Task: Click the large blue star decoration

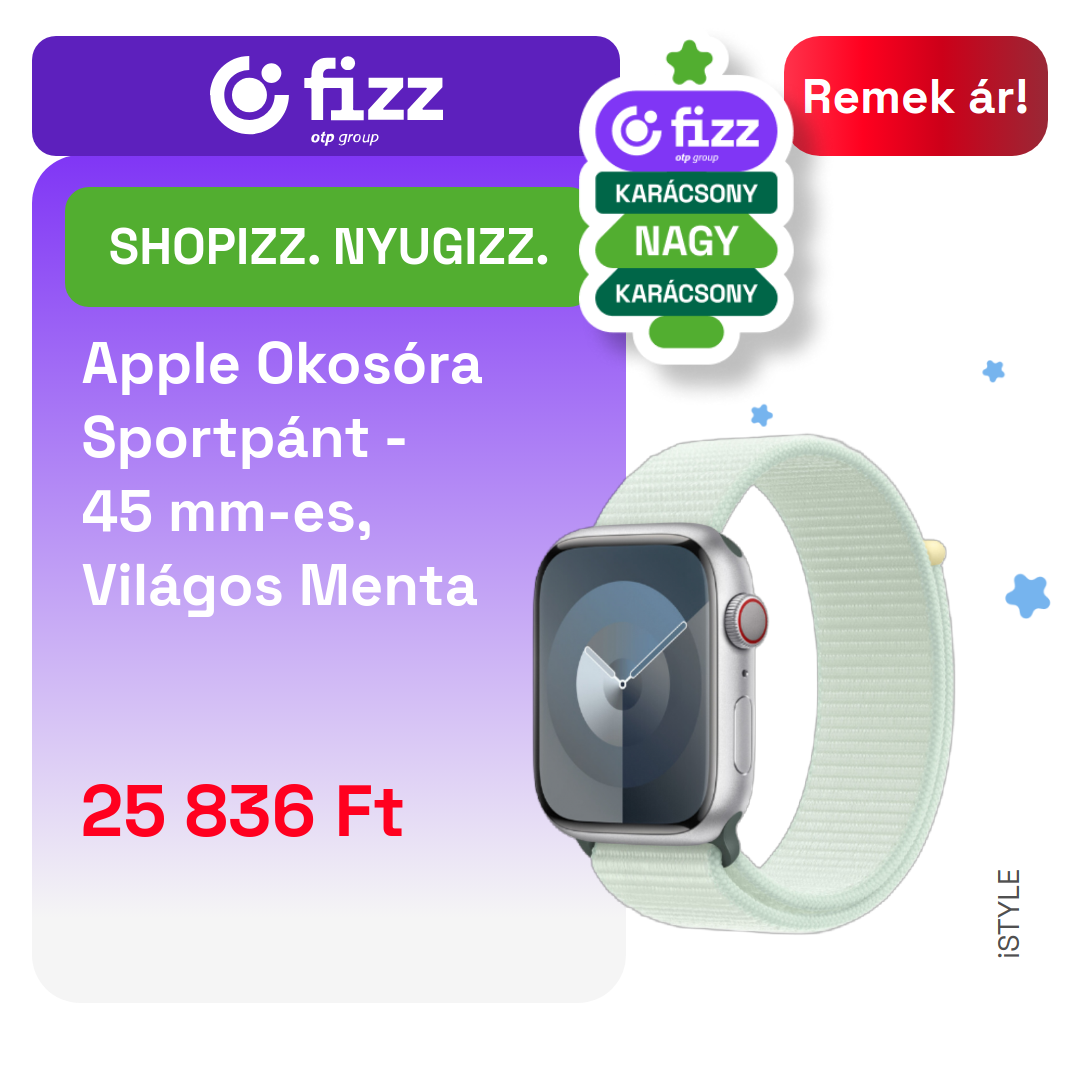Action: click(x=1028, y=596)
